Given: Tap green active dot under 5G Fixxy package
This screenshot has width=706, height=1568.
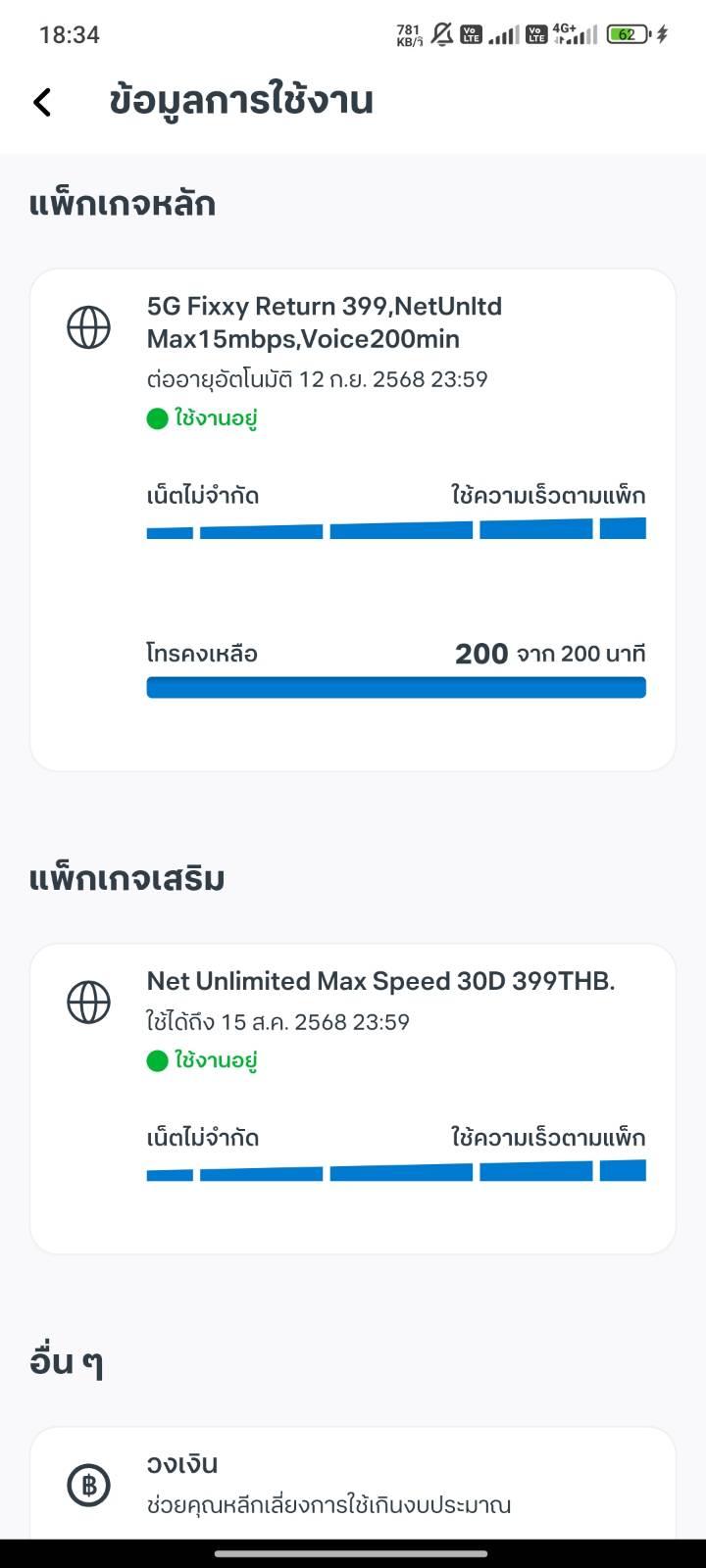Looking at the screenshot, I should tap(158, 419).
